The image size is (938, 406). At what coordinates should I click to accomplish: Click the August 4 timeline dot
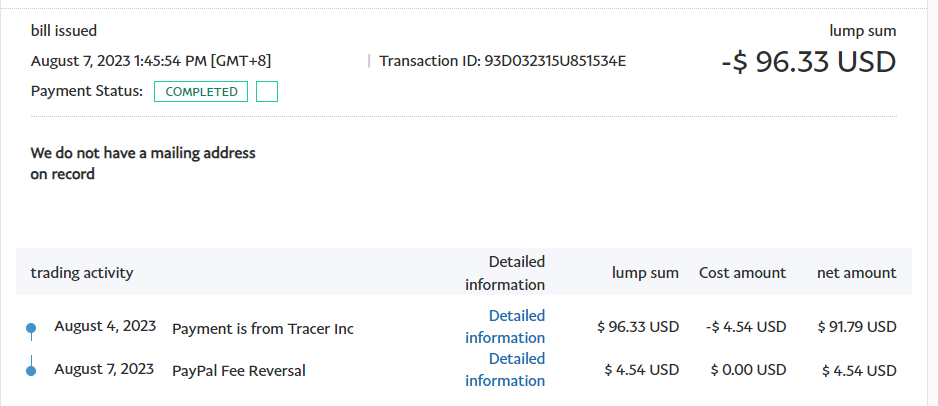31,328
